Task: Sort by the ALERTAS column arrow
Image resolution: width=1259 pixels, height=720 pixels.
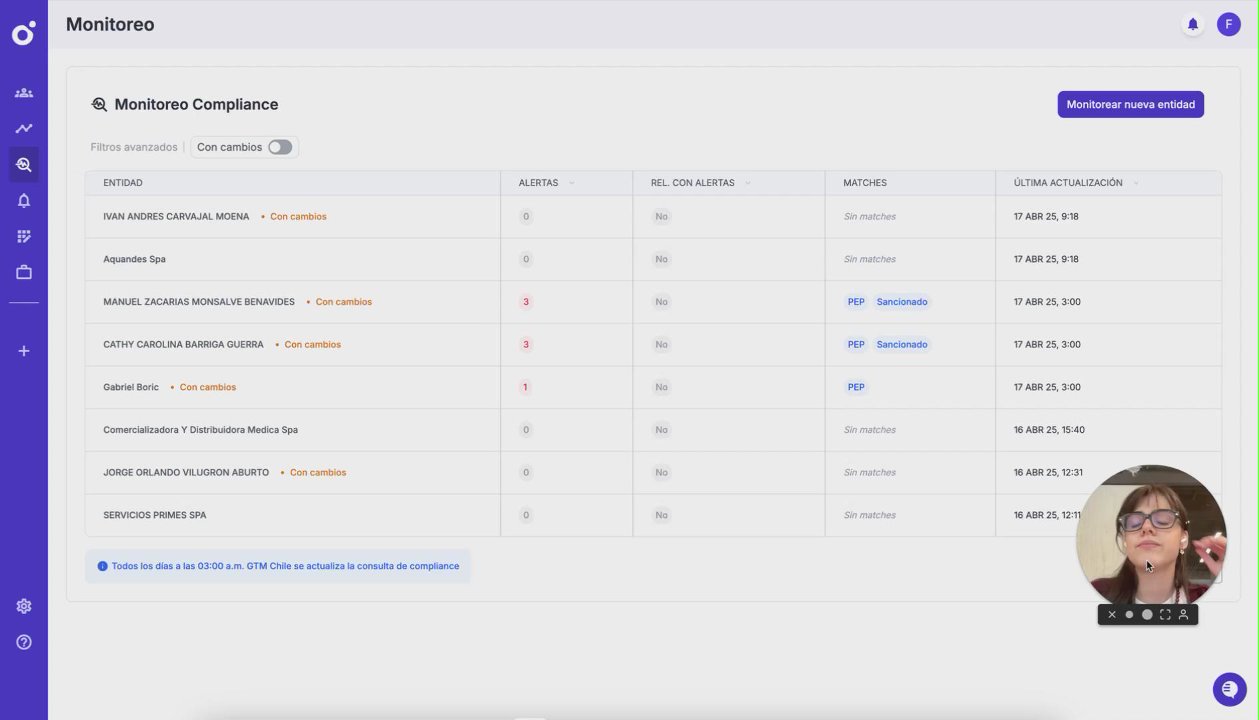Action: (x=571, y=183)
